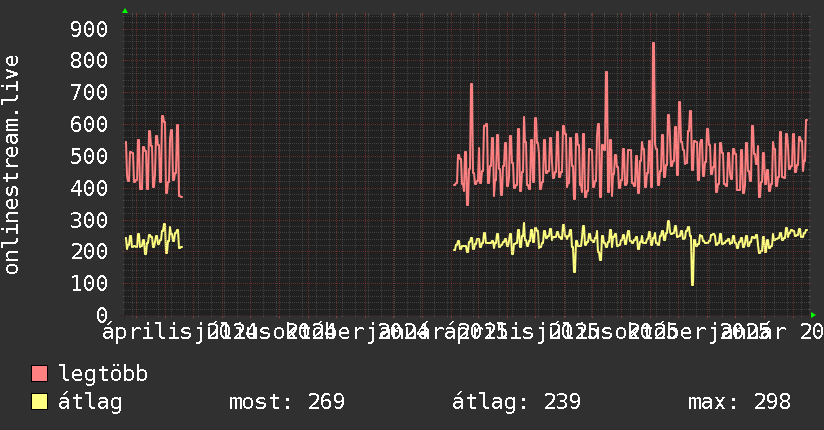Click the vertical 'onlinestream.live' axis title
The width and height of the screenshot is (824, 430).
click(x=11, y=165)
